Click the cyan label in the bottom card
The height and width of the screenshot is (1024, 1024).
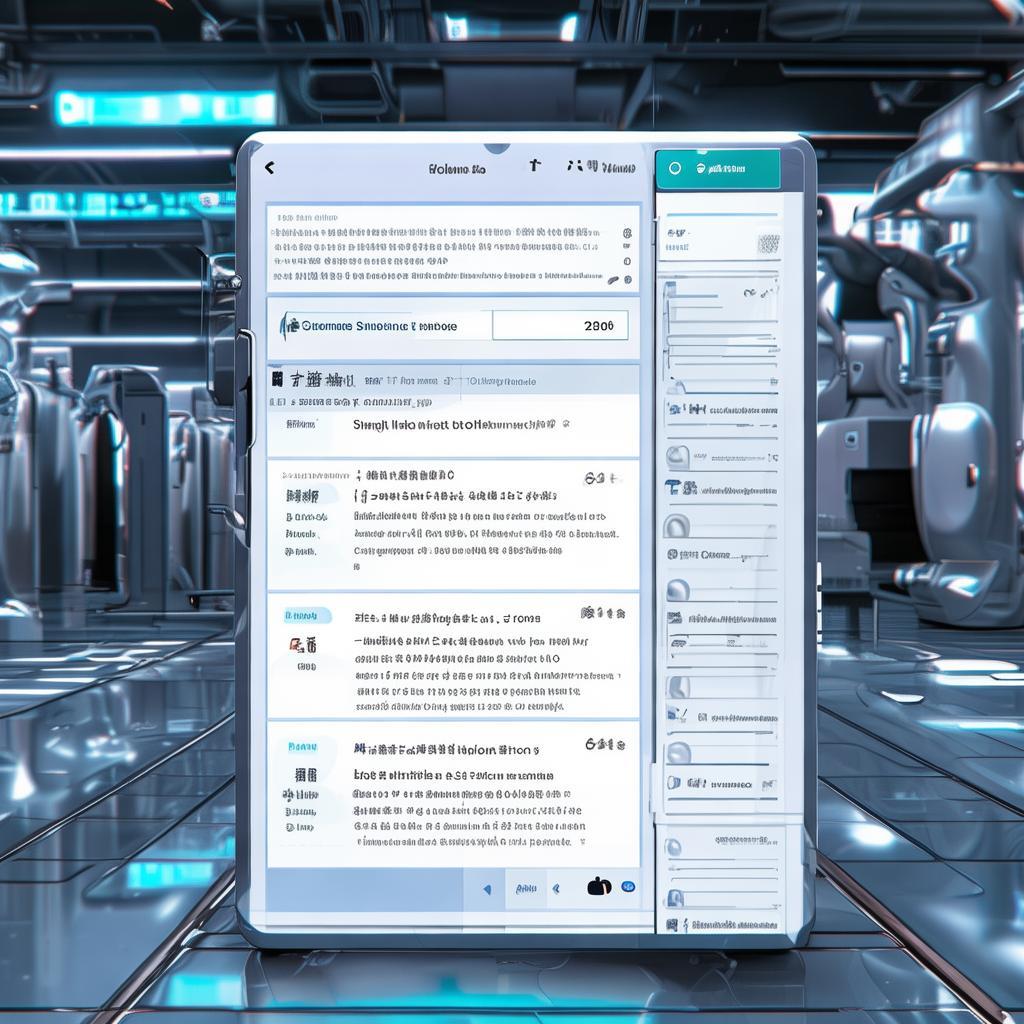(x=302, y=746)
